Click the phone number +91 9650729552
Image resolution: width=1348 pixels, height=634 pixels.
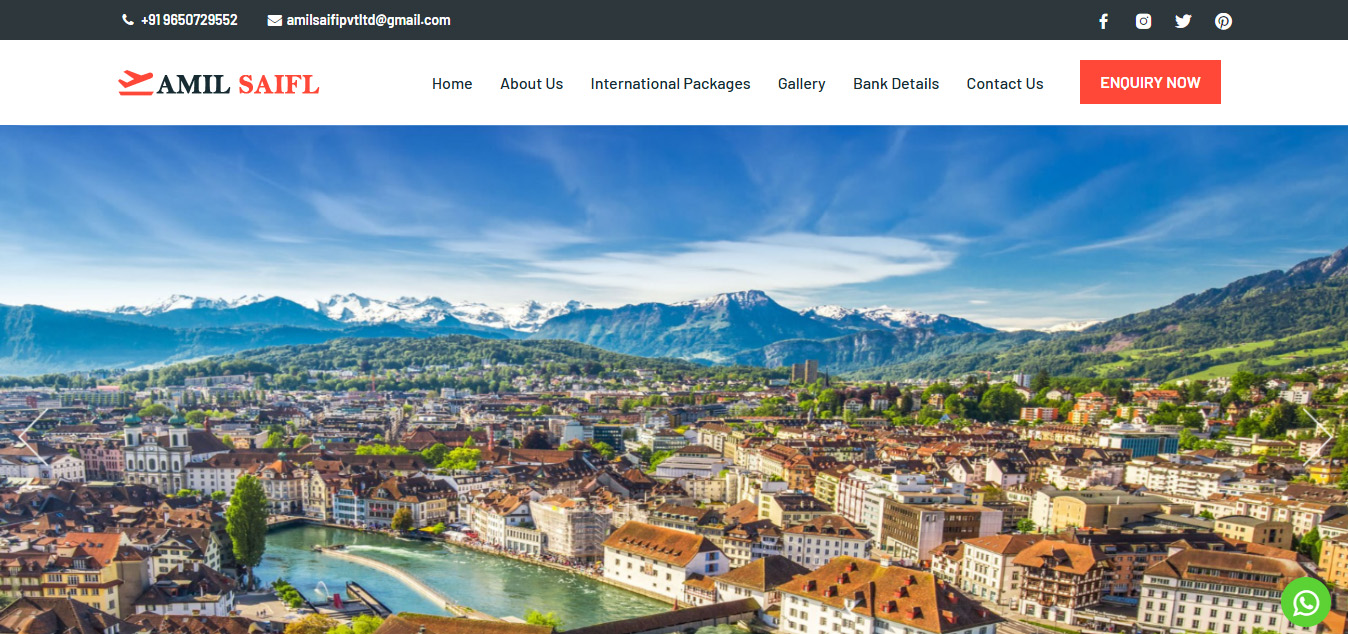pos(189,20)
